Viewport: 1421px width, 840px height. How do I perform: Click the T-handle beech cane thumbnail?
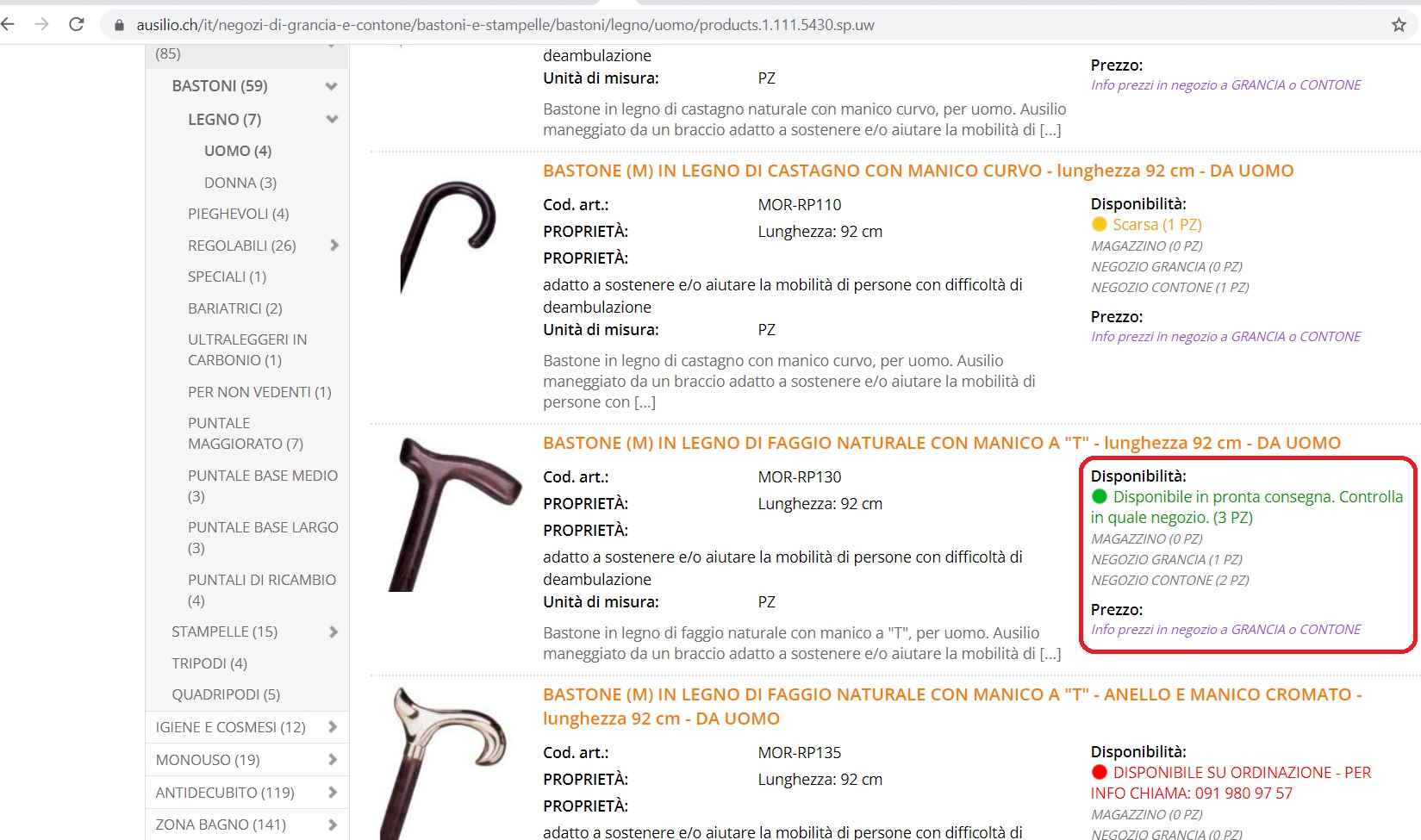click(452, 513)
